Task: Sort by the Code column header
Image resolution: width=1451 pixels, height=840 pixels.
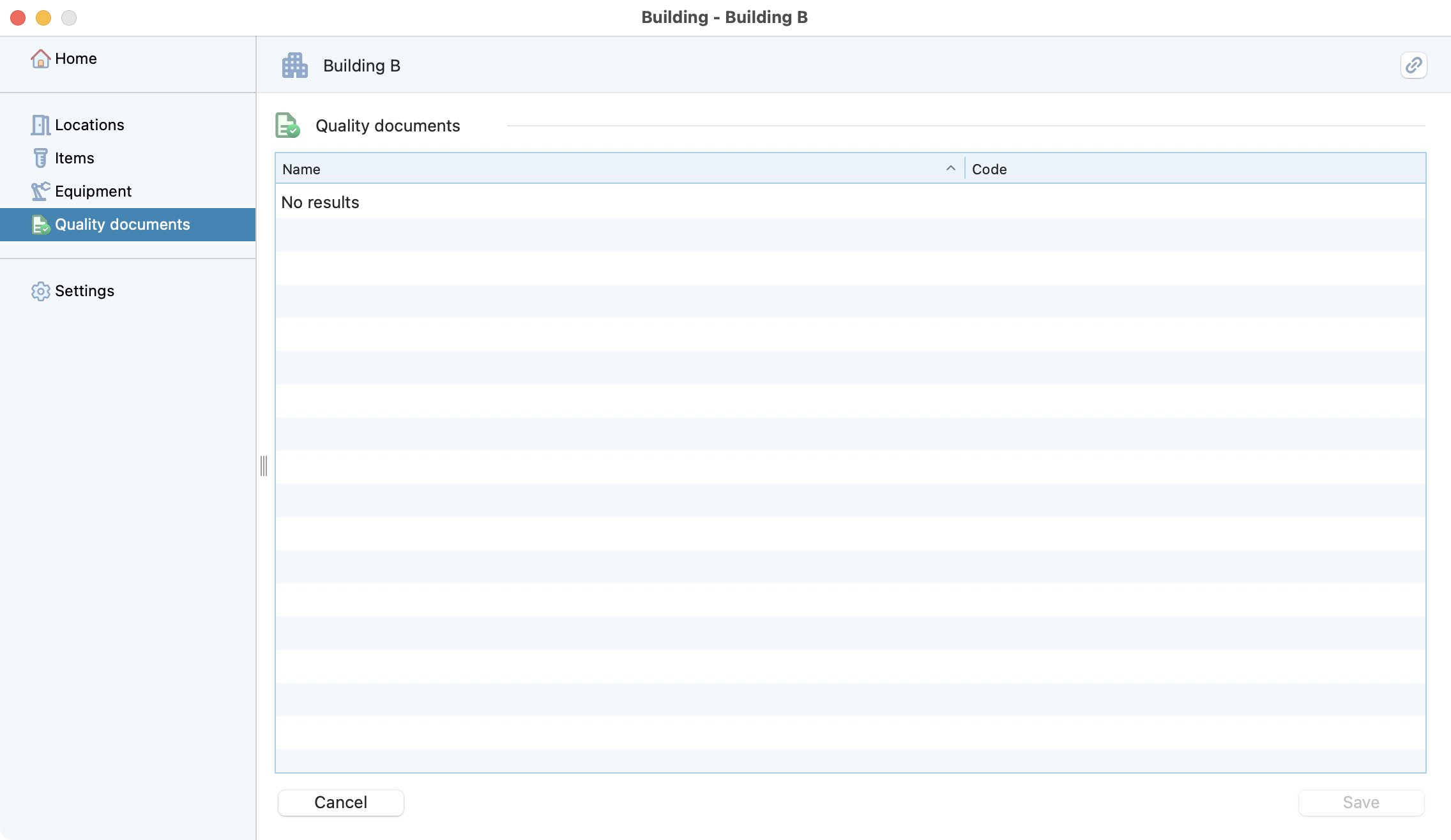Action: pyautogui.click(x=1195, y=169)
